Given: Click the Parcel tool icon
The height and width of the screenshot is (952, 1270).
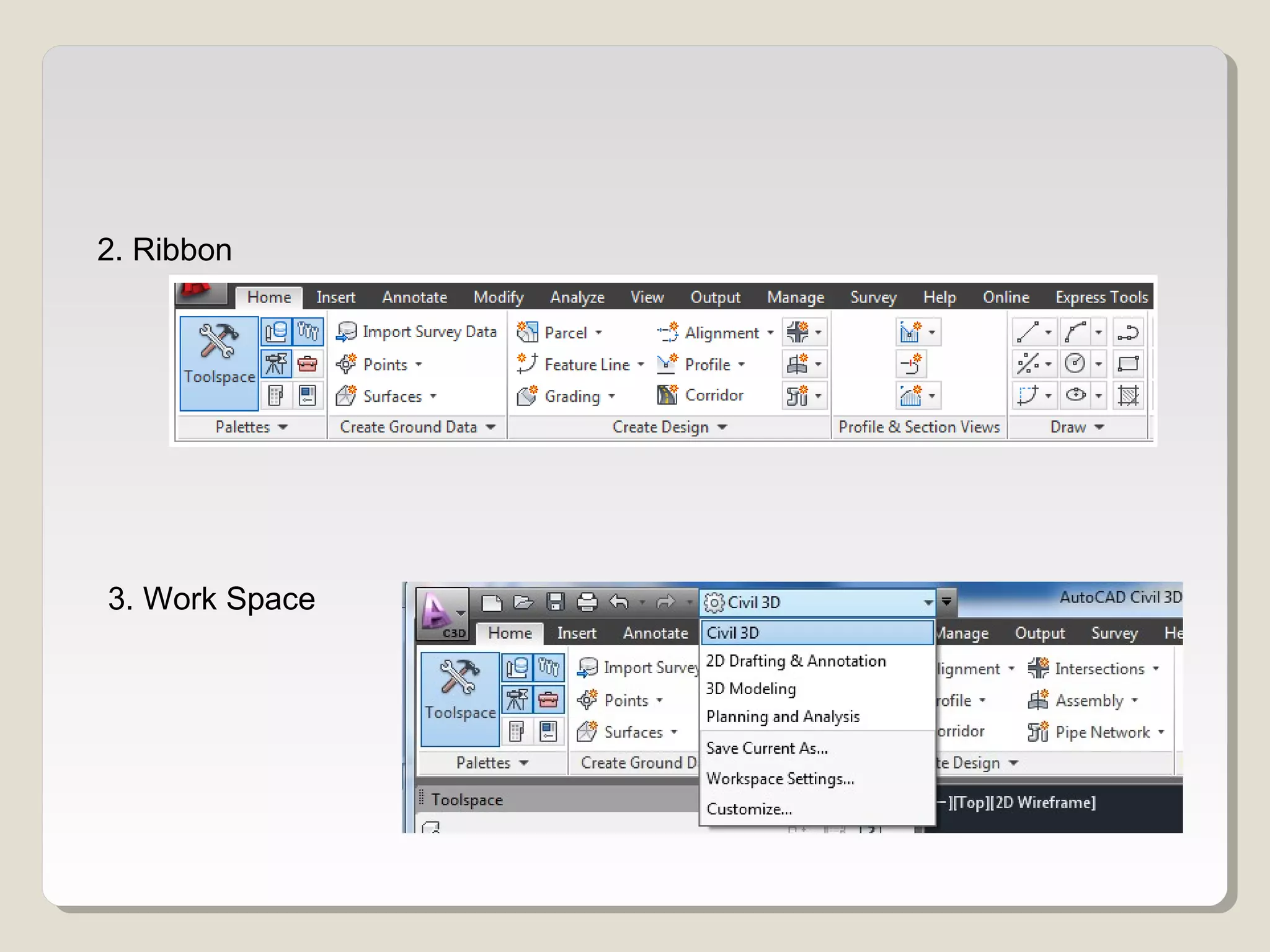Looking at the screenshot, I should [x=527, y=332].
